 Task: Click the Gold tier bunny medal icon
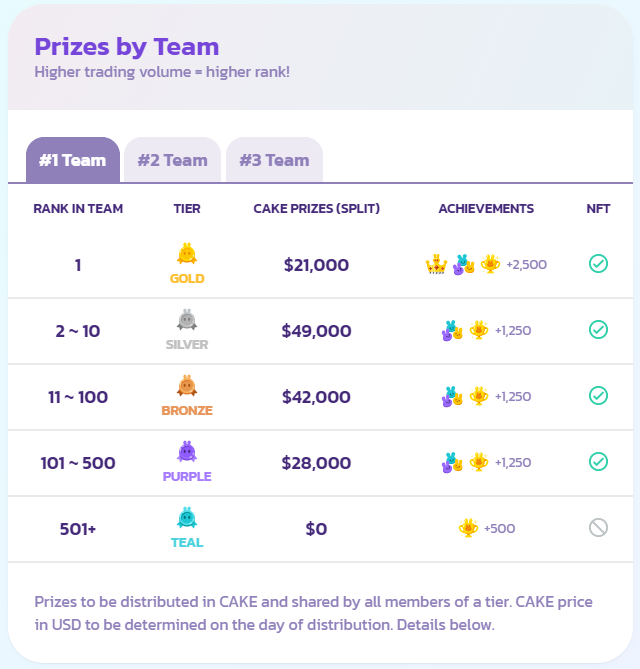[x=187, y=254]
